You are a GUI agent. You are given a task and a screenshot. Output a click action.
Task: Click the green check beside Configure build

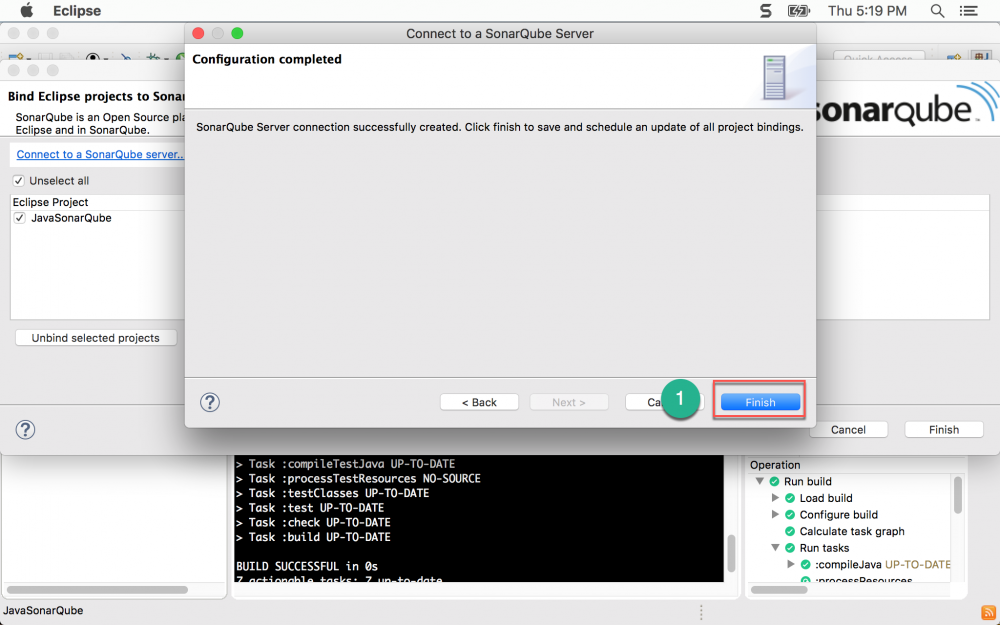790,514
